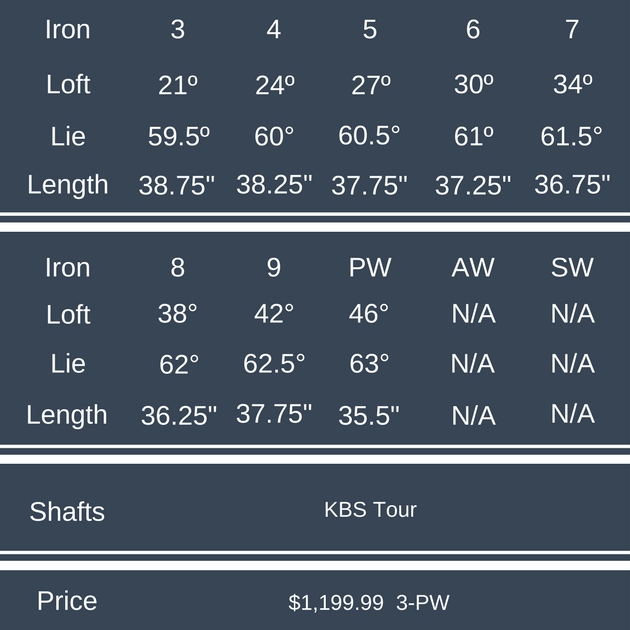Viewport: 630px width, 630px height.
Task: Select the 59.5º lie value
Action: pos(177,137)
